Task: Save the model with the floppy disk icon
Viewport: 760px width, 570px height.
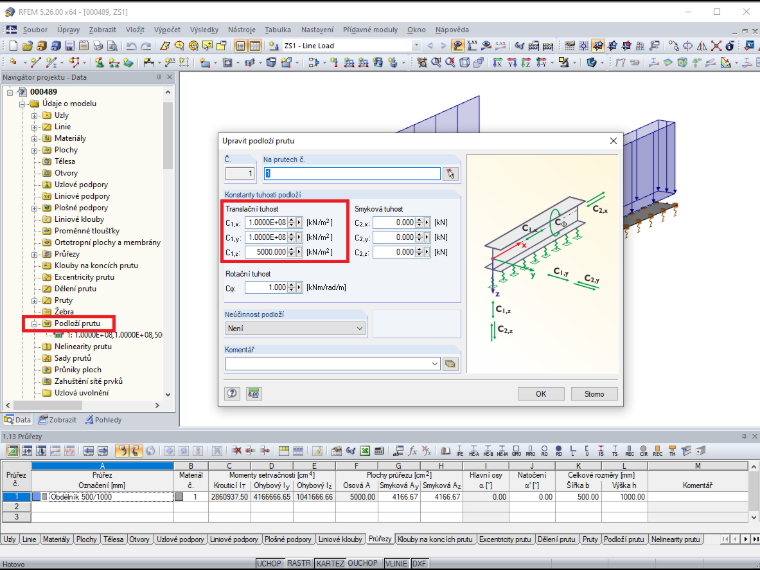Action: [70, 46]
